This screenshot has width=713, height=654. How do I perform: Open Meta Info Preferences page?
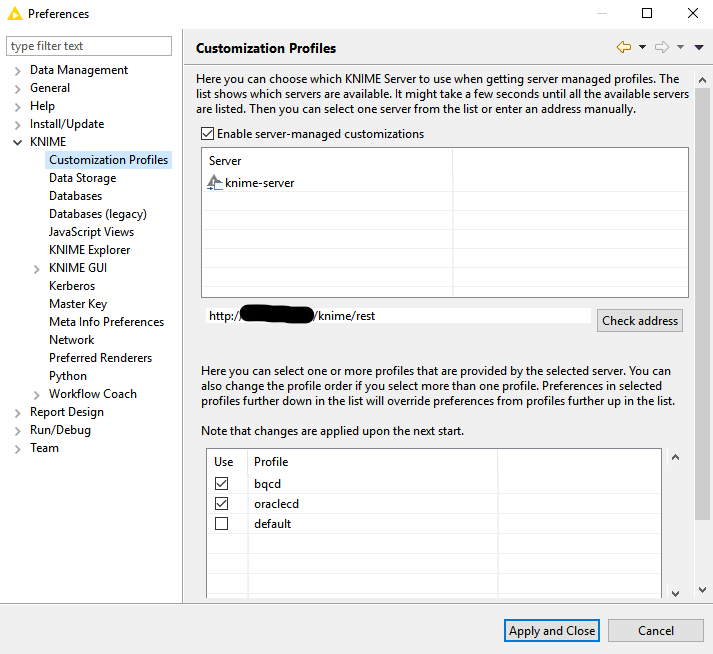(x=106, y=322)
